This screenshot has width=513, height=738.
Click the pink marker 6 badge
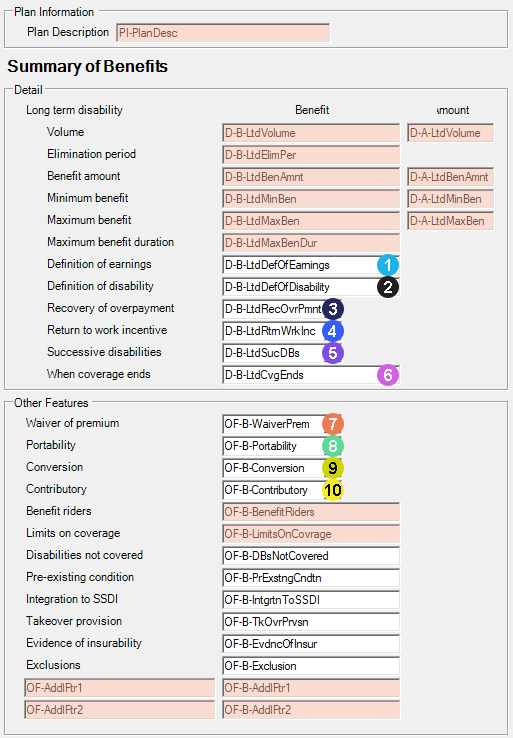pyautogui.click(x=388, y=375)
